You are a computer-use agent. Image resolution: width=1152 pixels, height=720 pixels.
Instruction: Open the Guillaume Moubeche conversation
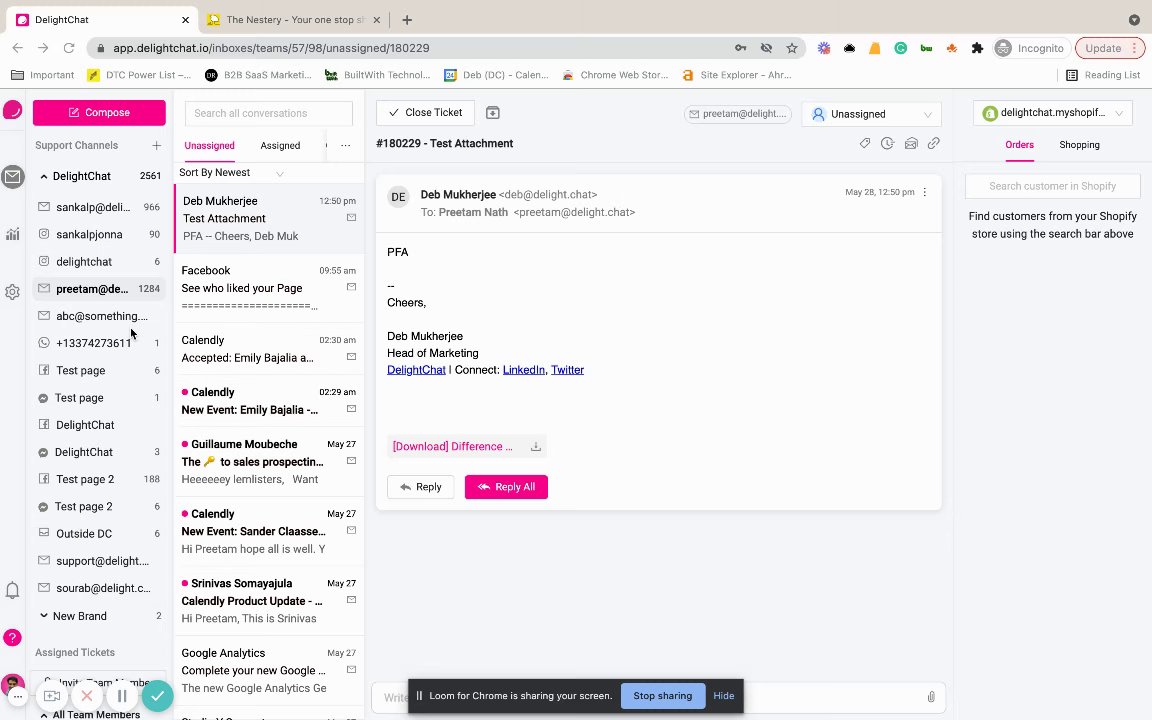coord(269,461)
